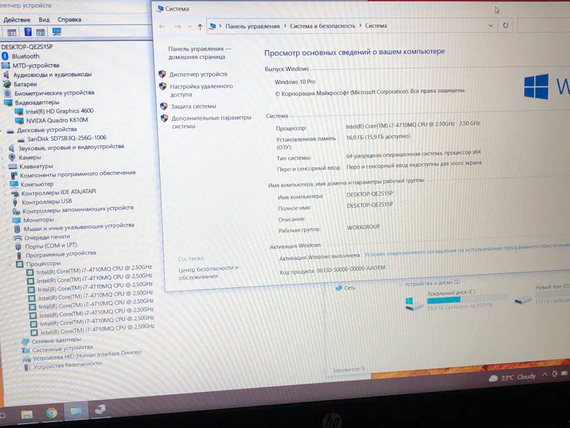
Task: Select the MTD-устройства category icon
Action: click(5, 65)
